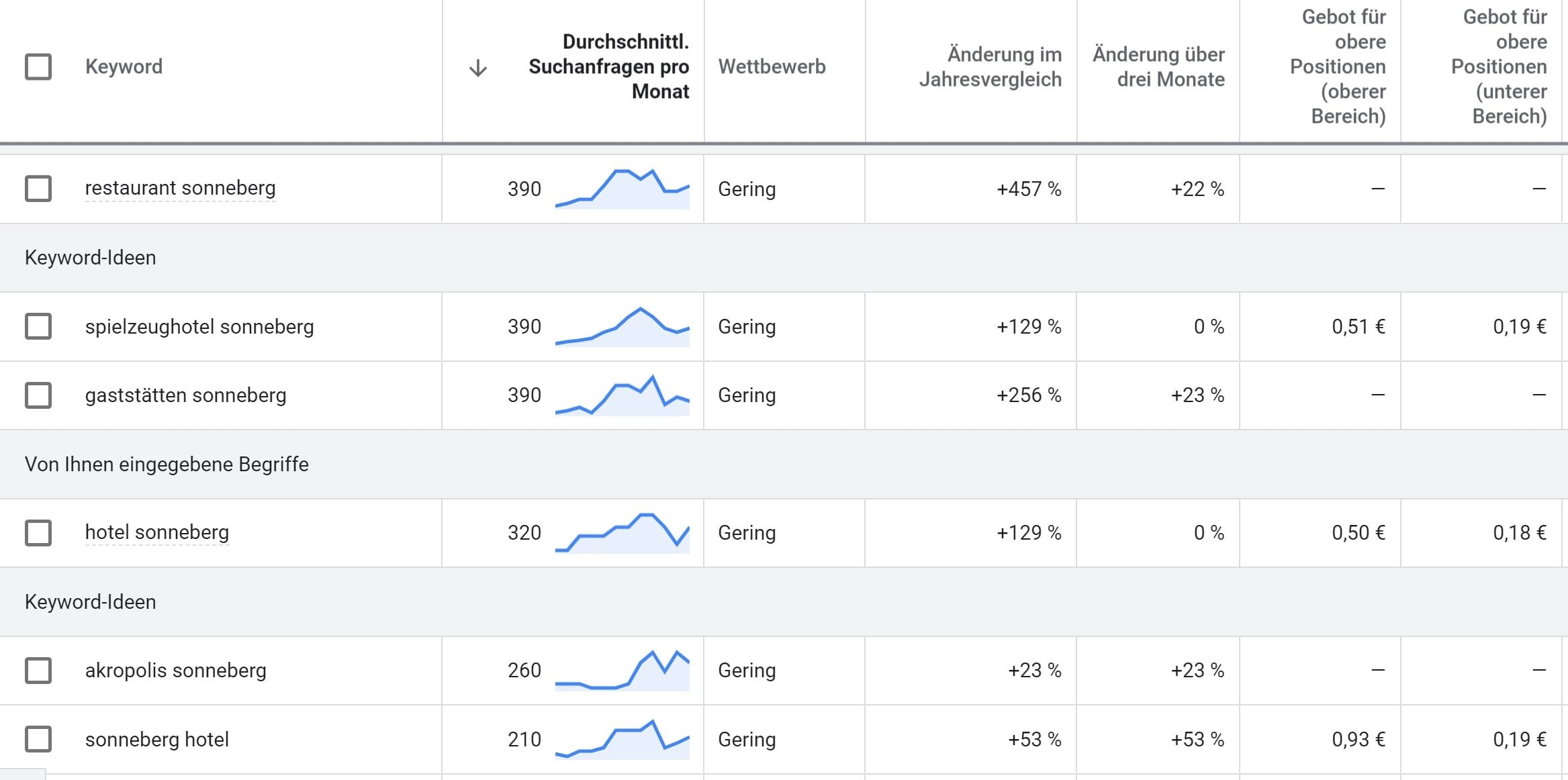1568x780 pixels.
Task: Check the box for spielzeughotel sonneberg
Action: coord(38,326)
